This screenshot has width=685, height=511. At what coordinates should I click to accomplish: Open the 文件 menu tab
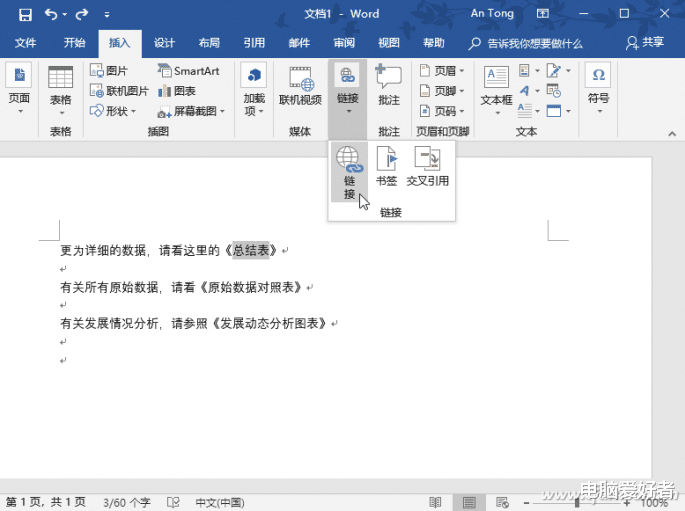coord(25,43)
